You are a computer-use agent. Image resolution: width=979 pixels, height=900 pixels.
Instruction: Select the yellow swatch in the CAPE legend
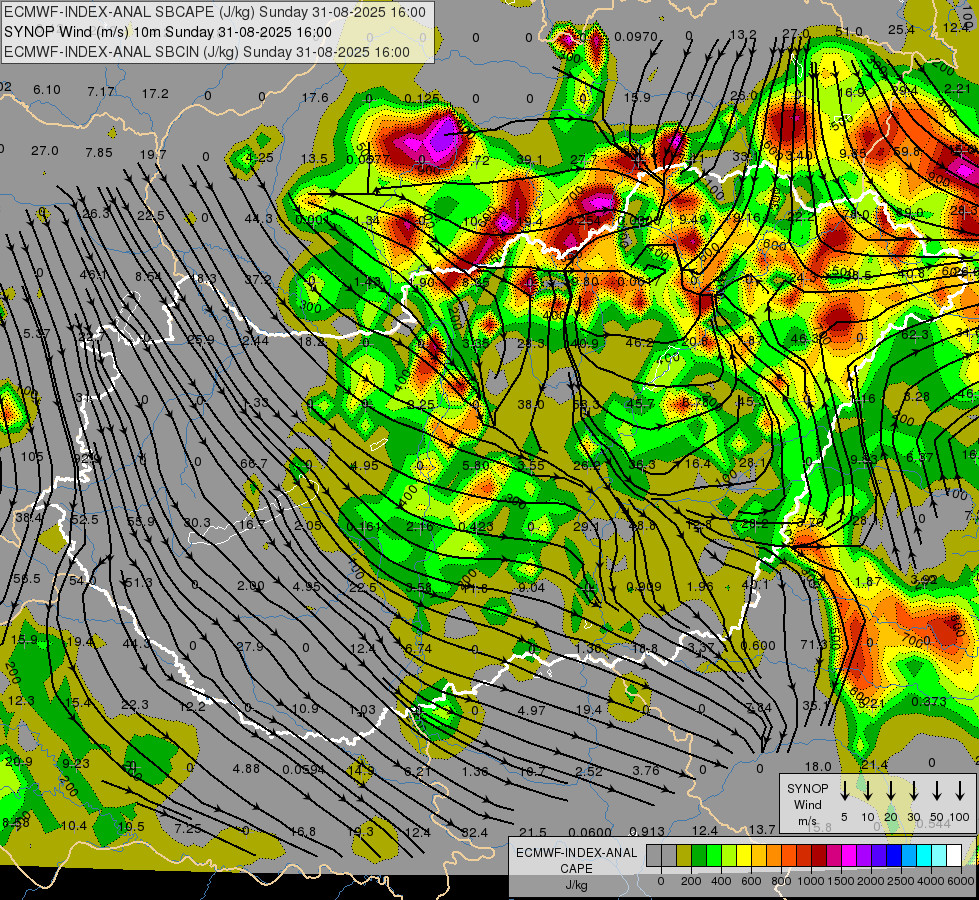pyautogui.click(x=744, y=856)
